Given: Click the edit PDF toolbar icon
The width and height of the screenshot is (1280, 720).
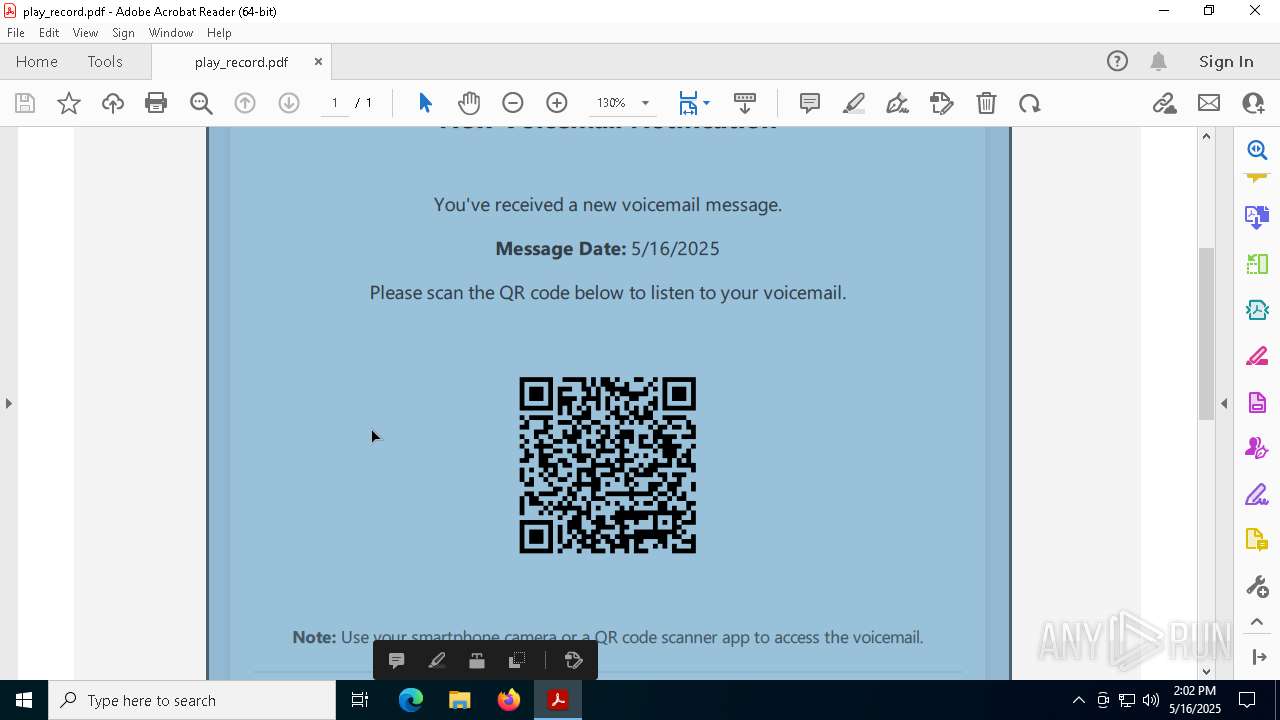Looking at the screenshot, I should tap(942, 103).
